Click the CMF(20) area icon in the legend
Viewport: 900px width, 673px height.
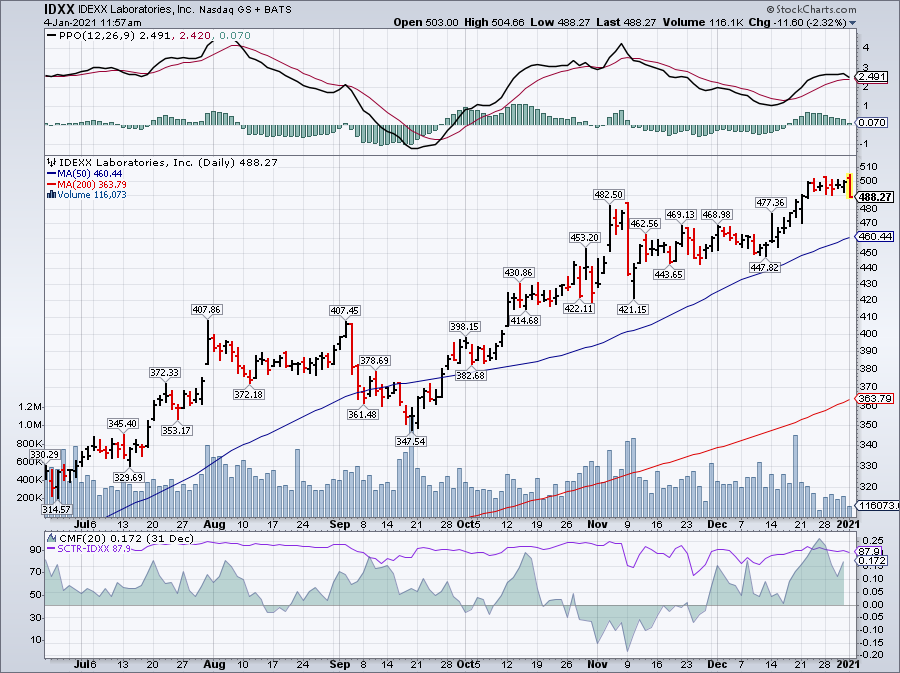click(52, 539)
